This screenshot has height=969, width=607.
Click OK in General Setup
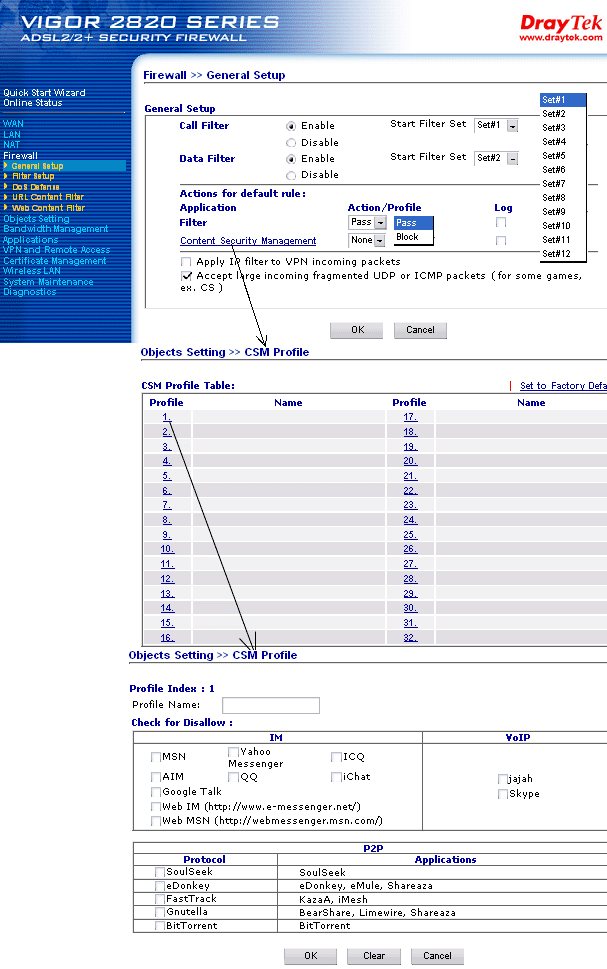(x=357, y=330)
